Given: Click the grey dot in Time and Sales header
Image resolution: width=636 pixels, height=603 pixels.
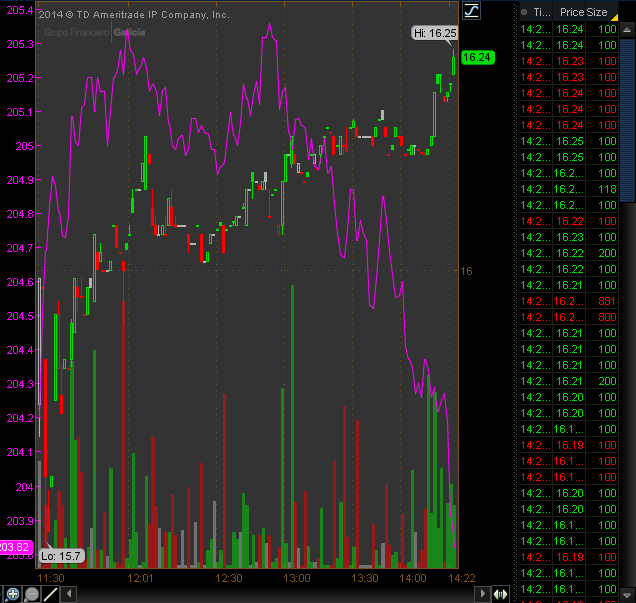Looking at the screenshot, I should click(524, 12).
